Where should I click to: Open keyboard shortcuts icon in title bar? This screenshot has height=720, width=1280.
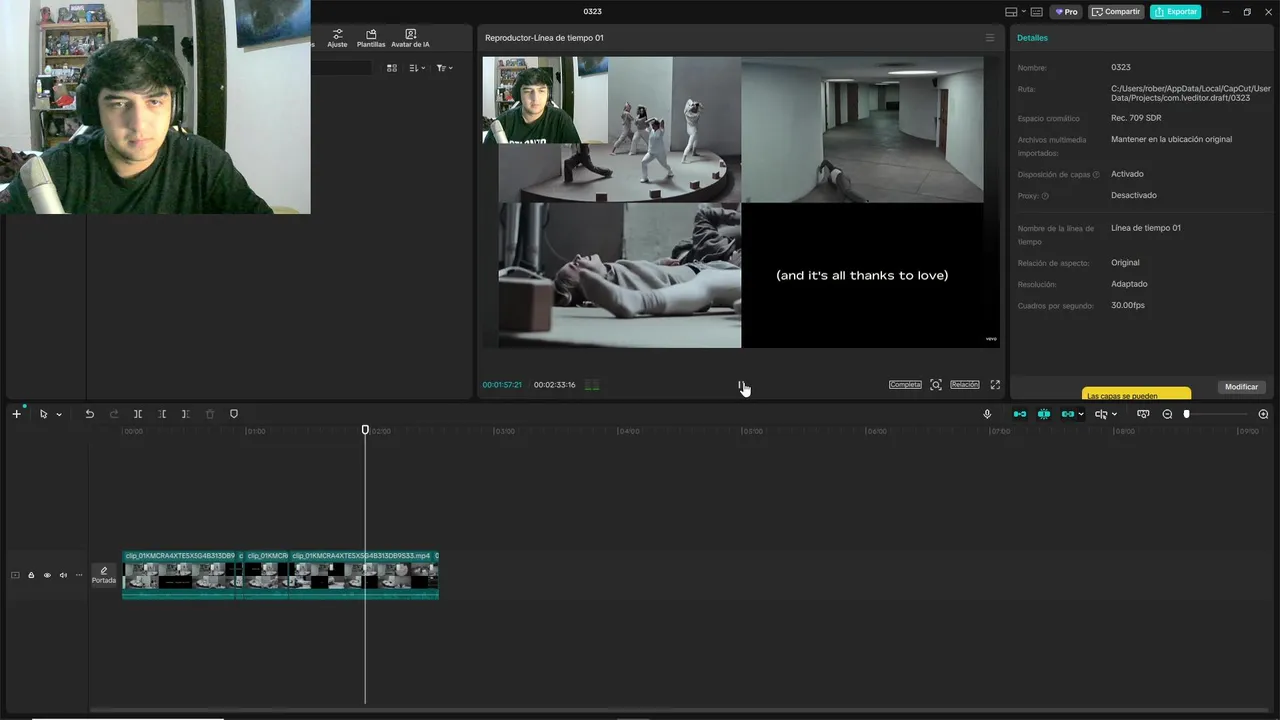click(x=1037, y=12)
